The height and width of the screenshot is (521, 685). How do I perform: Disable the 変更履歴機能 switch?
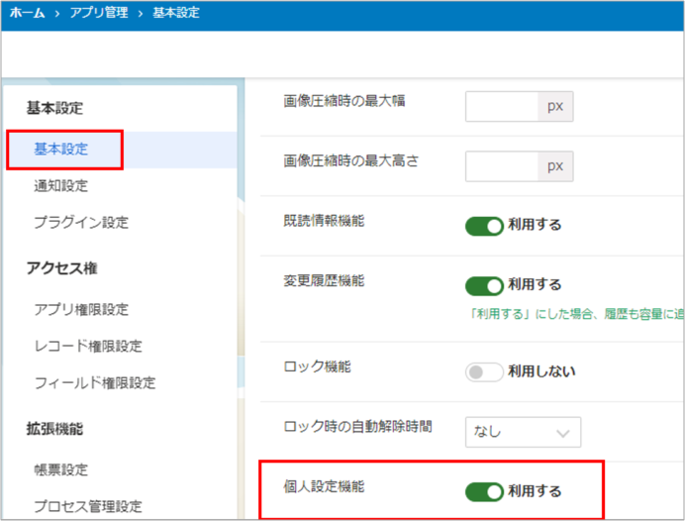484,285
